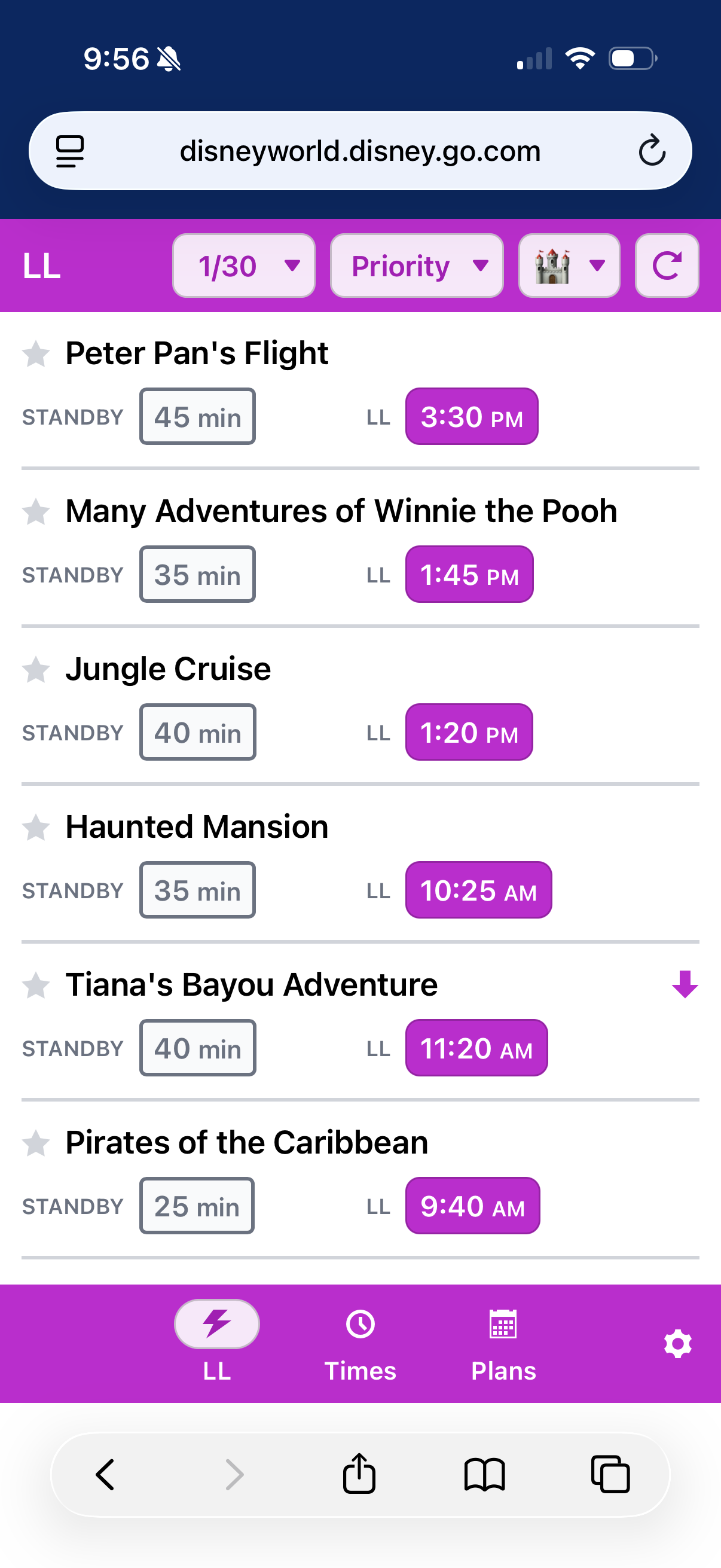Tap the Safari share icon

click(359, 1474)
